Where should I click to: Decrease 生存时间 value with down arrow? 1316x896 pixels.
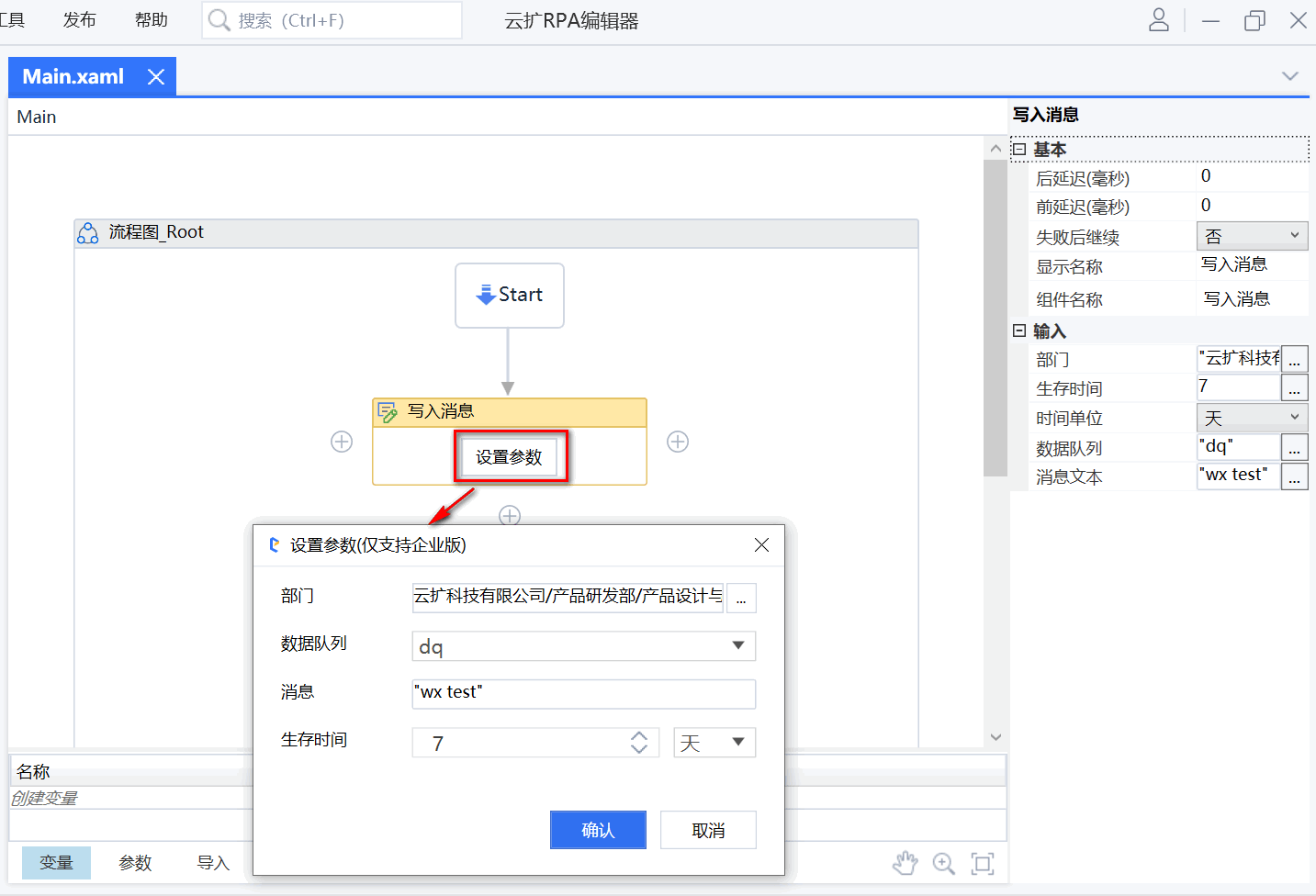[x=639, y=749]
